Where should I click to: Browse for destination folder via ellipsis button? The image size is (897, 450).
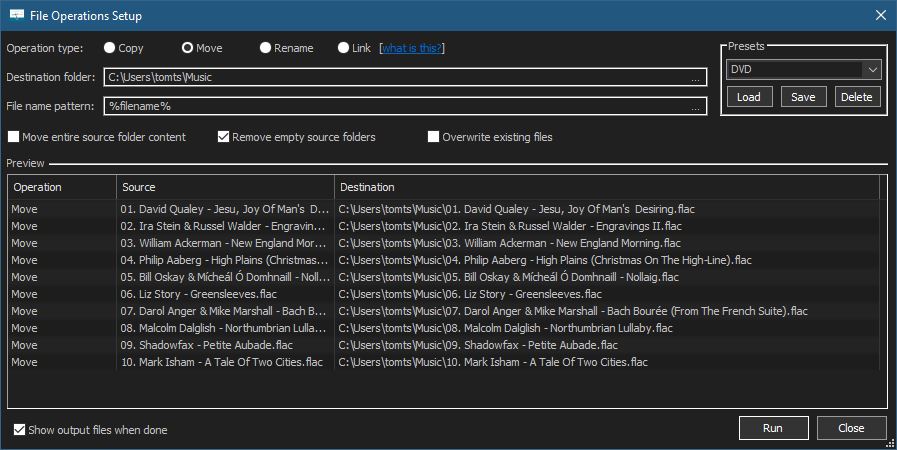[695, 78]
